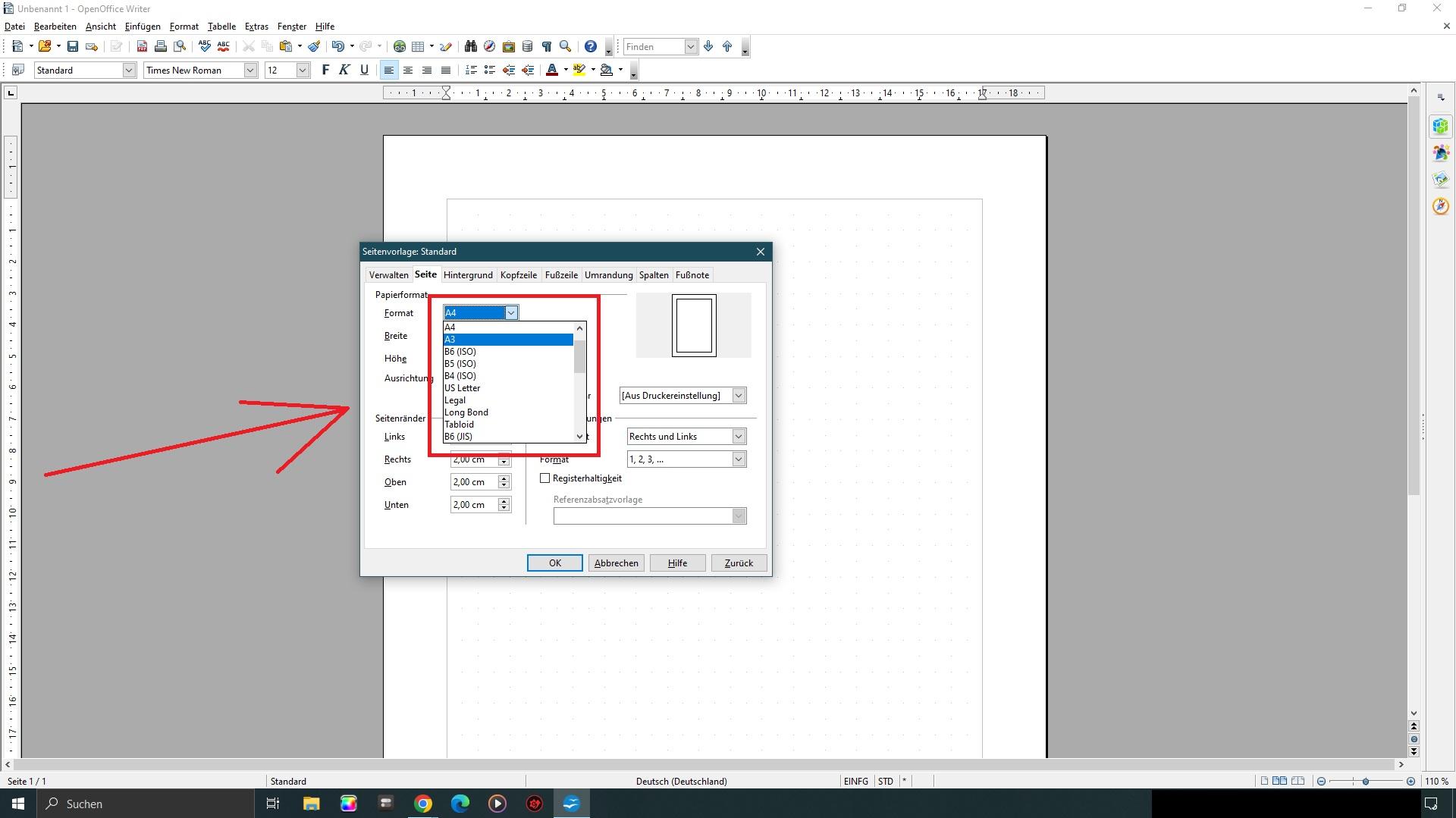
Task: Expand the Times New Roman font dropdown
Action: click(249, 71)
